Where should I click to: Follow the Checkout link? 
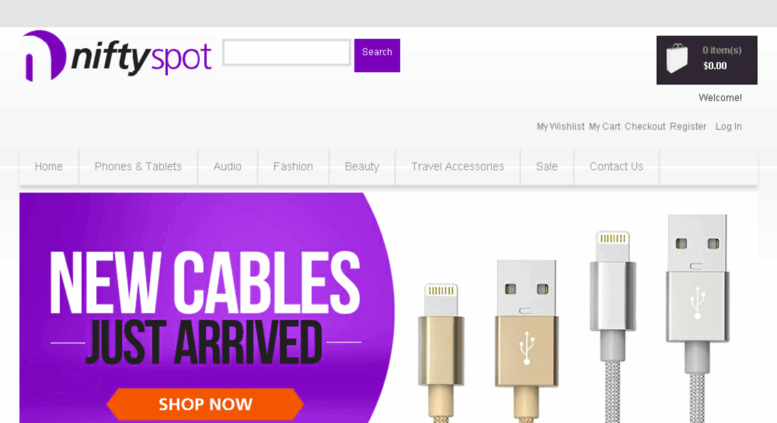645,126
